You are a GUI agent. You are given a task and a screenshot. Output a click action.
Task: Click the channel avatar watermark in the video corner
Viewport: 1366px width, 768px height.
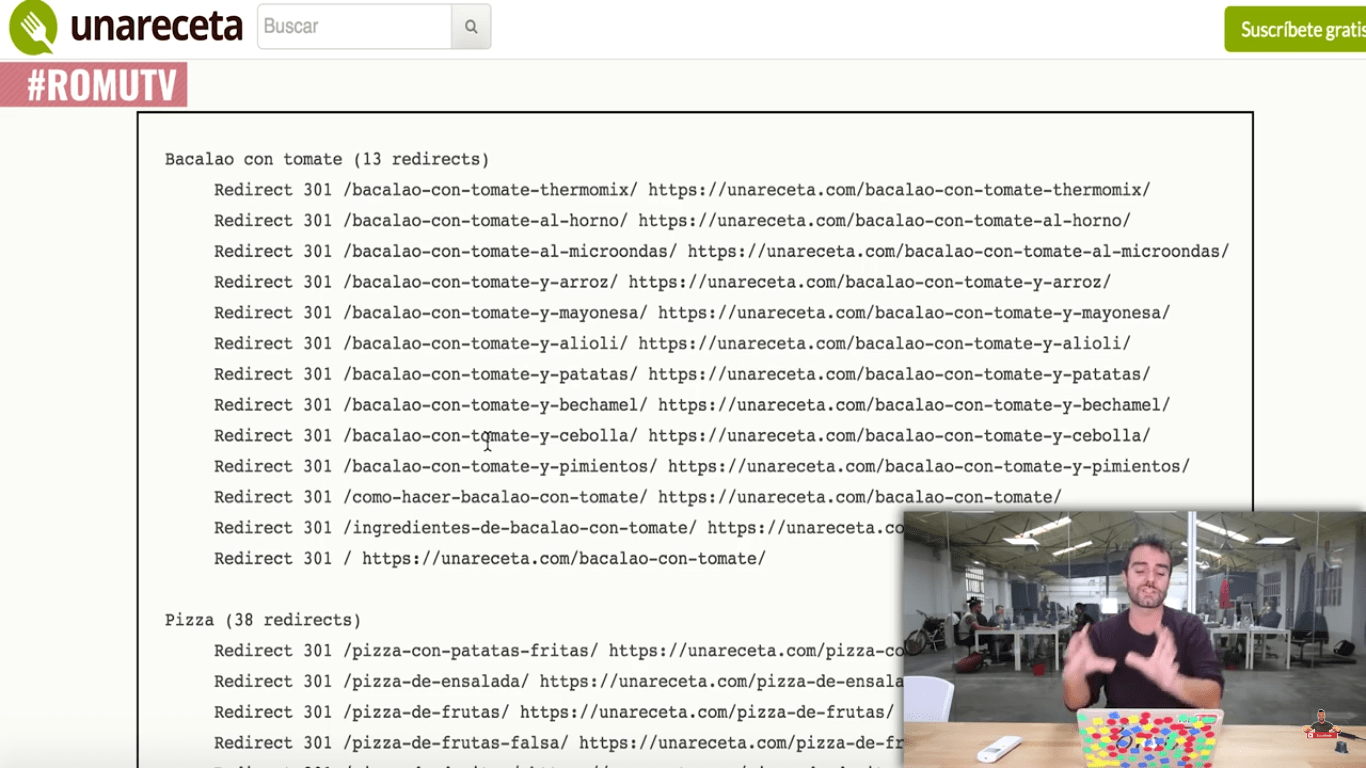[x=1323, y=725]
